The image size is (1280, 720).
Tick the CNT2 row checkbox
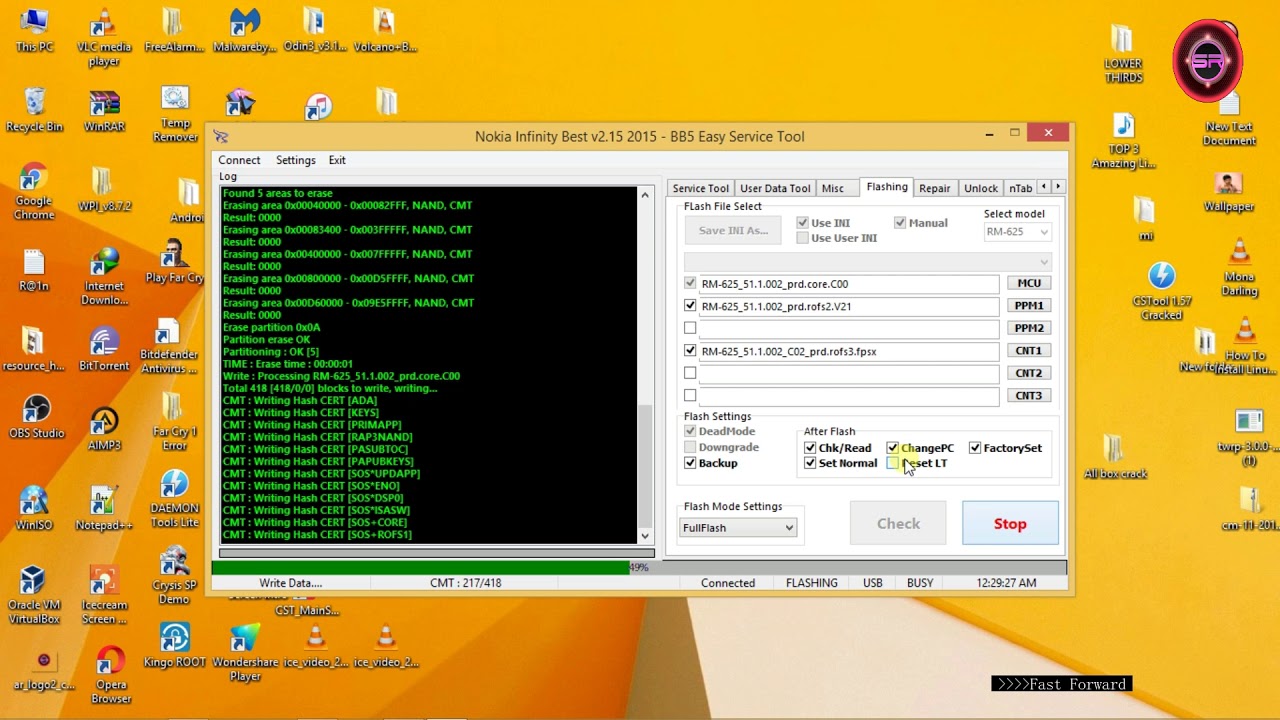point(690,373)
